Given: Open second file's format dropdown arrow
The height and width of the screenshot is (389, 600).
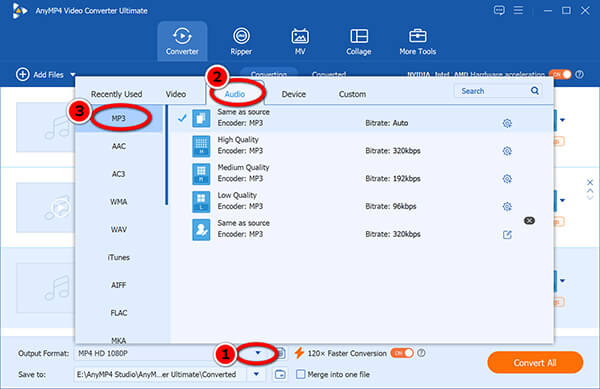Looking at the screenshot, I should tap(562, 200).
